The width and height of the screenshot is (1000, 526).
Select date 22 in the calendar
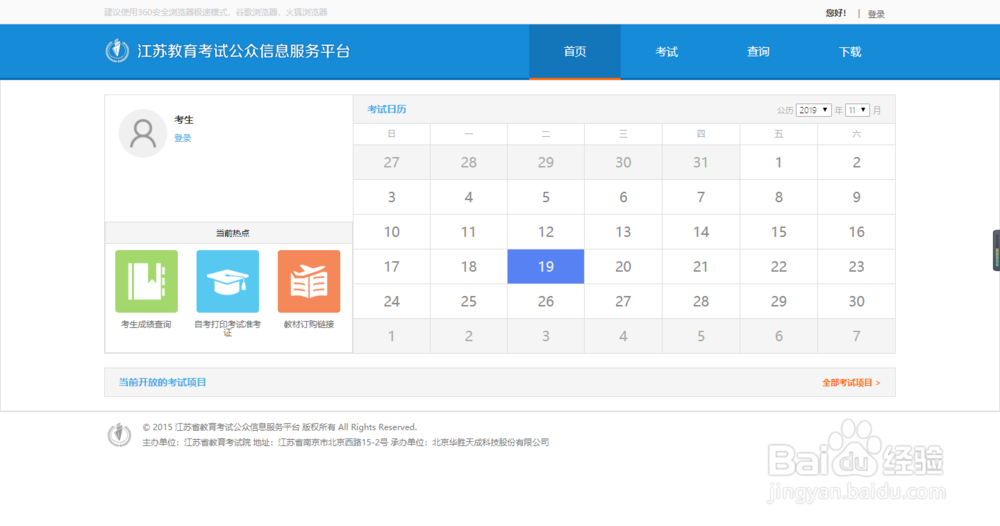click(x=778, y=267)
